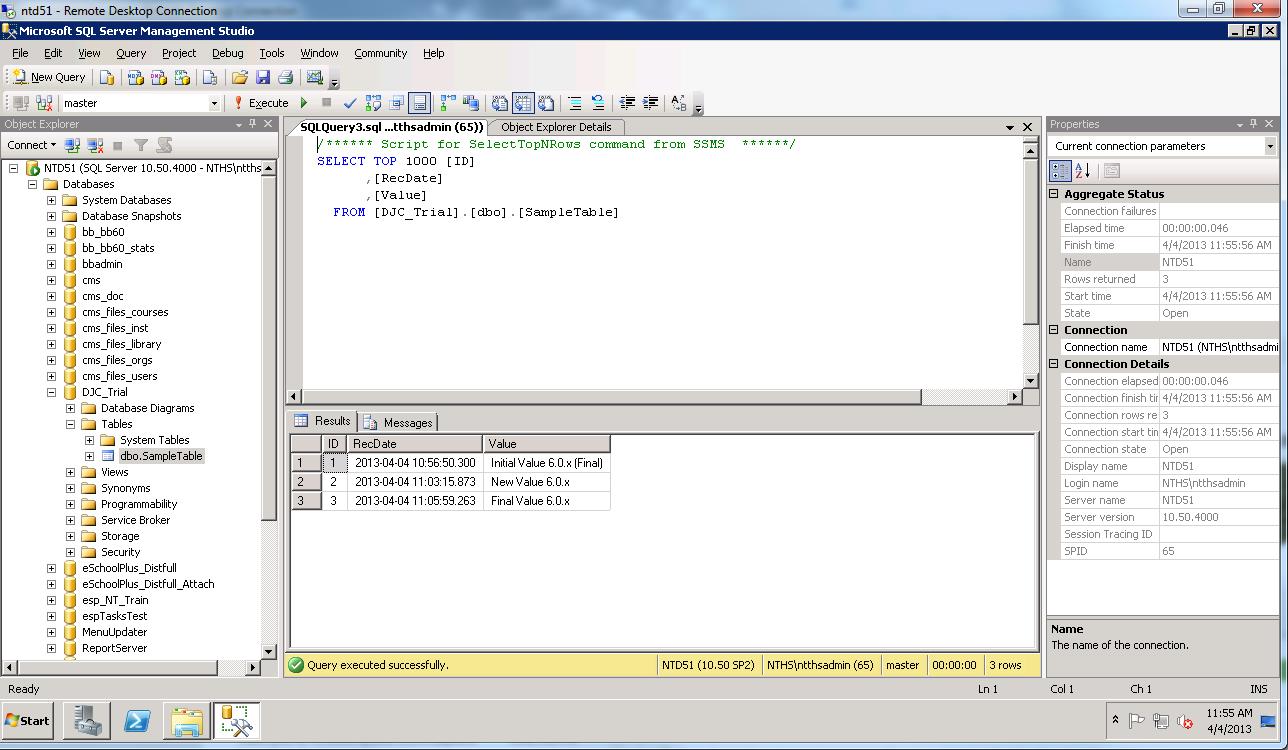Select the Results tab

point(322,421)
